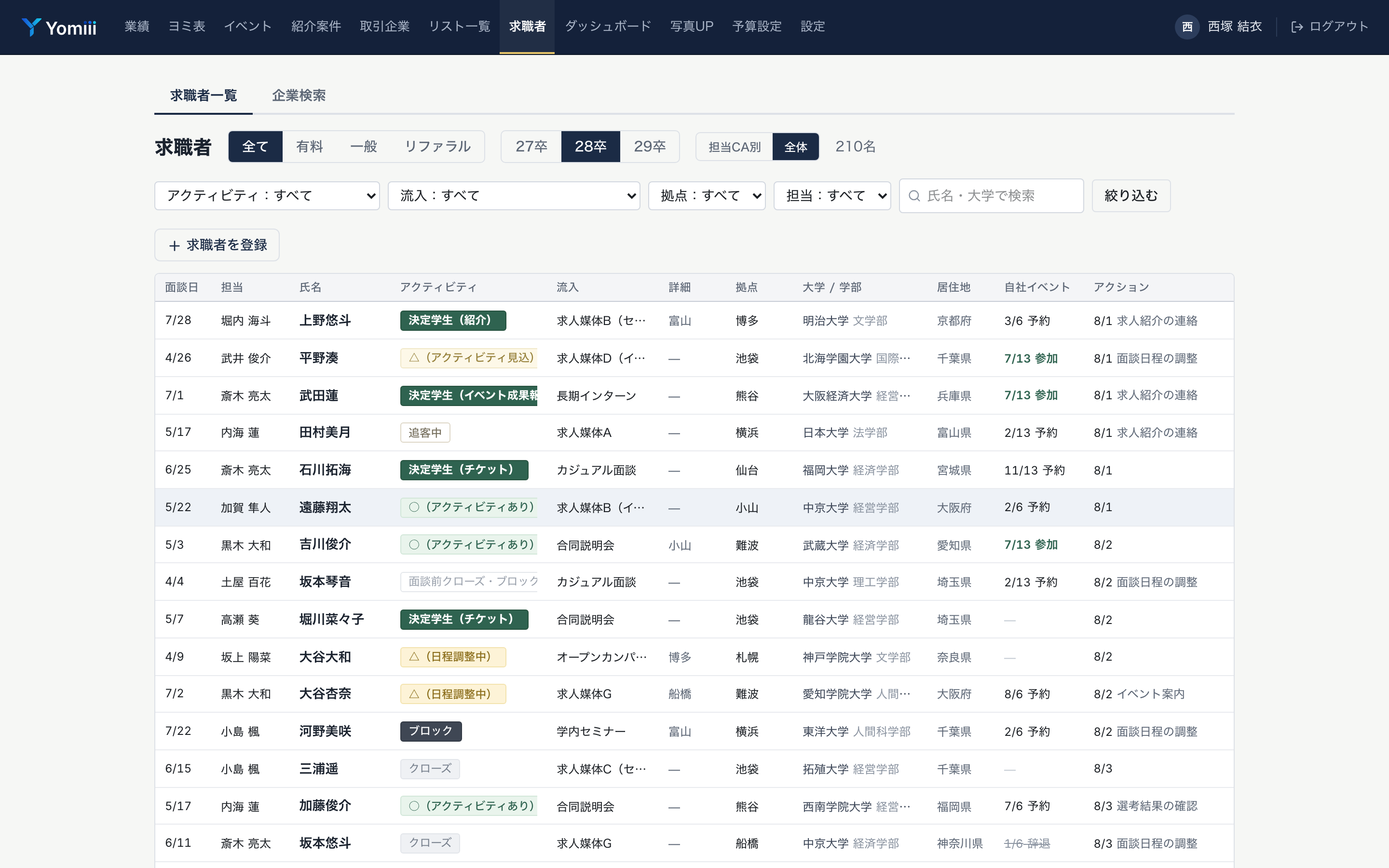
Task: Select the 一般 segment filter
Action: (x=364, y=147)
